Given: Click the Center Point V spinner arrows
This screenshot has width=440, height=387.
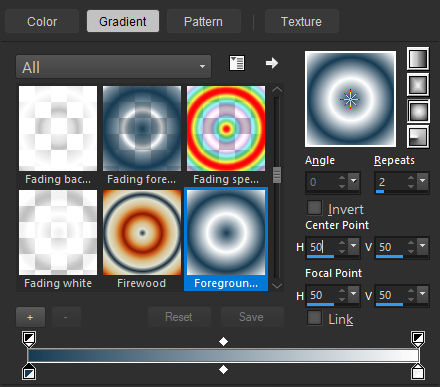Looking at the screenshot, I should click(411, 247).
